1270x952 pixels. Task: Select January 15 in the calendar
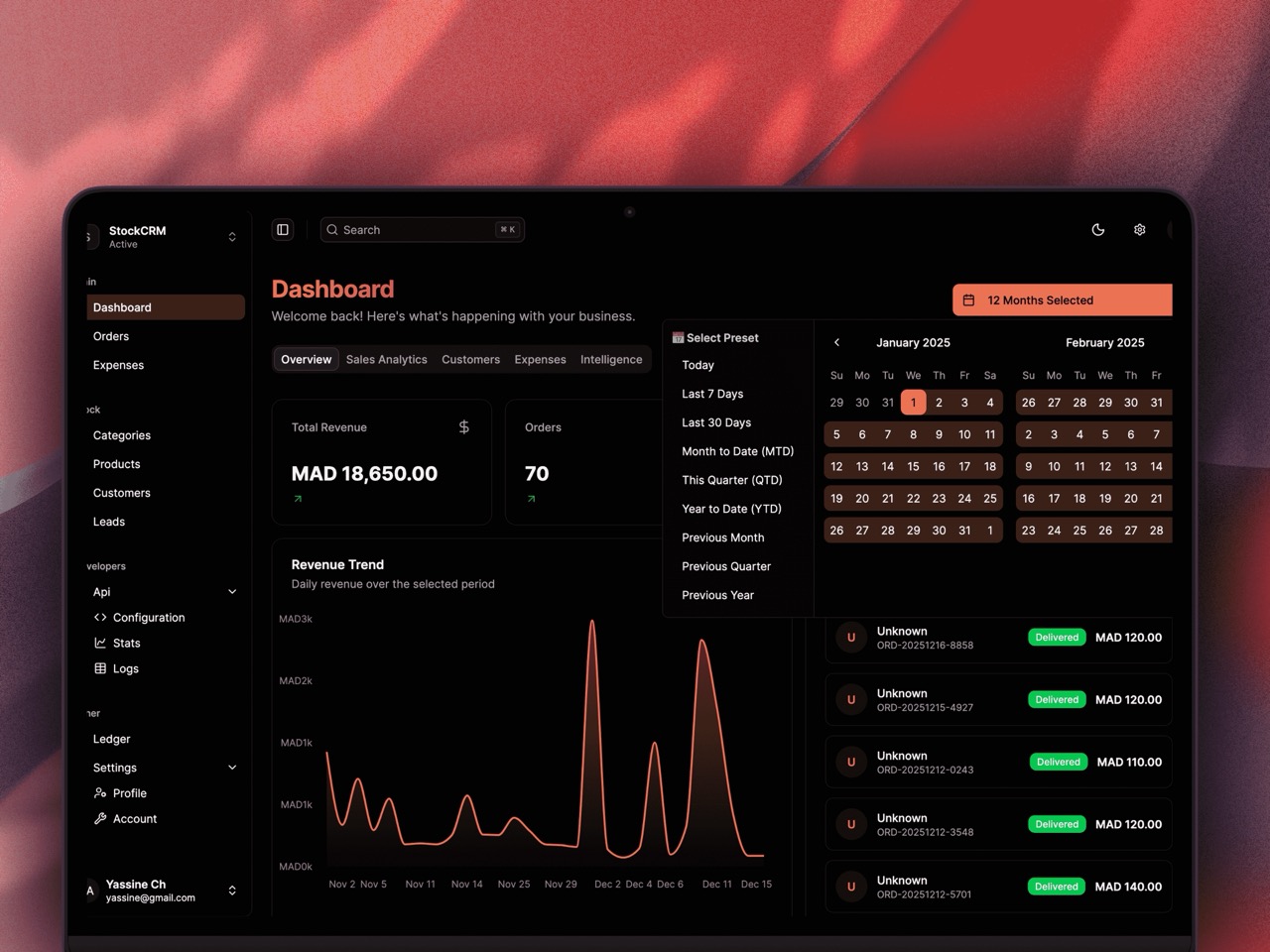[x=913, y=466]
